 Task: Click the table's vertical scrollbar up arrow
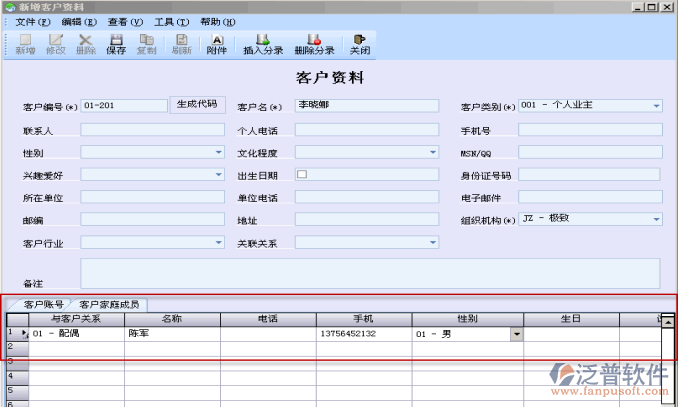668,322
